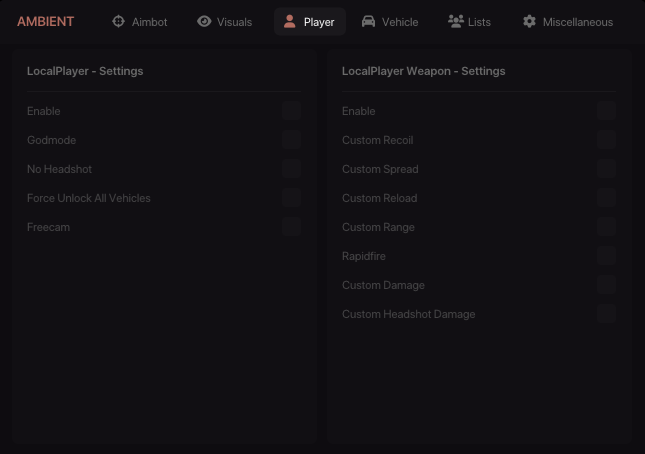Screen dimensions: 645x454
Task: Click the gear icon for Miscellaneous
Action: pos(530,21)
